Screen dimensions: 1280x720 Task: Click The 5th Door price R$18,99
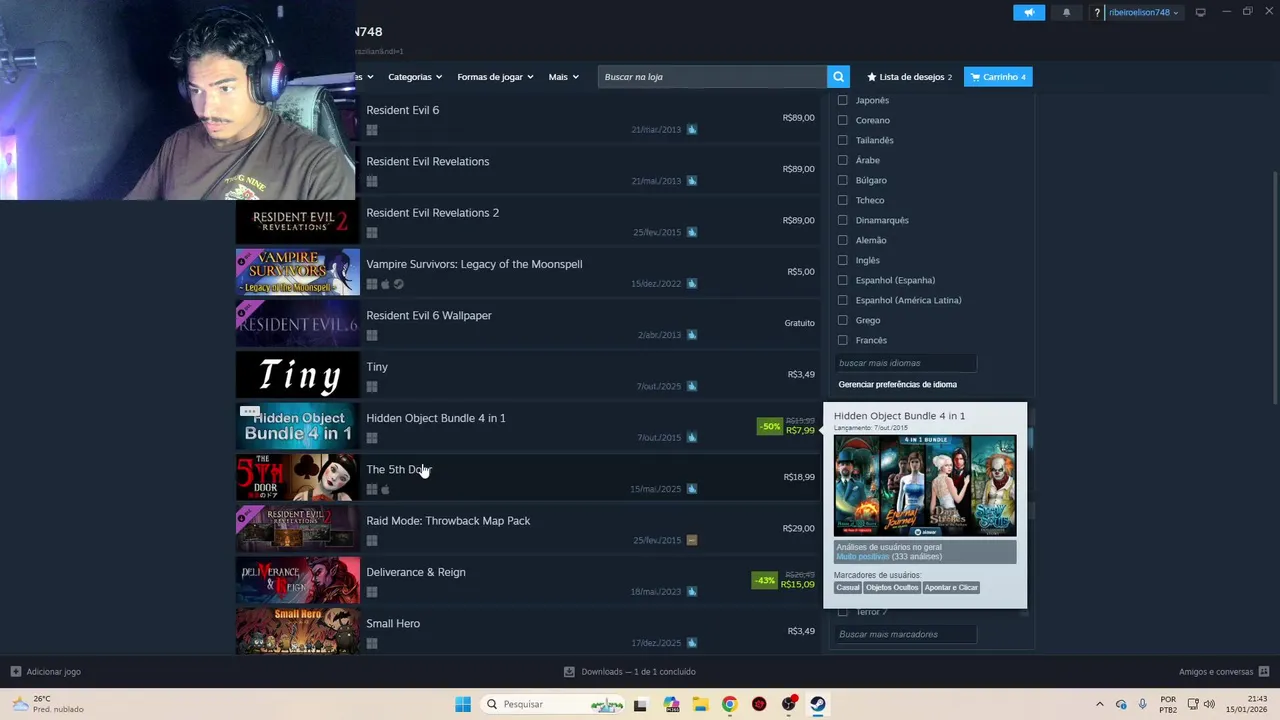click(799, 477)
